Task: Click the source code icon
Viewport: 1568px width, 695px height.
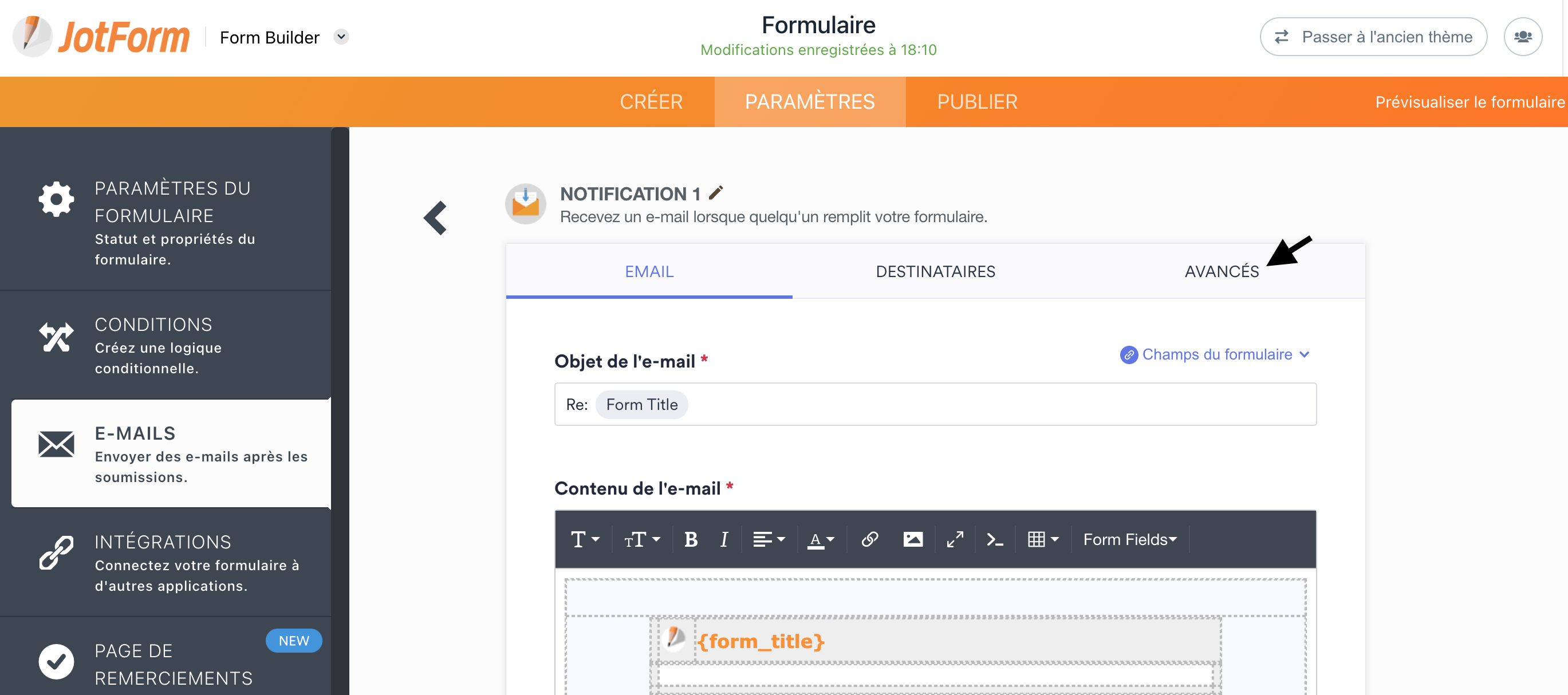Action: (995, 539)
